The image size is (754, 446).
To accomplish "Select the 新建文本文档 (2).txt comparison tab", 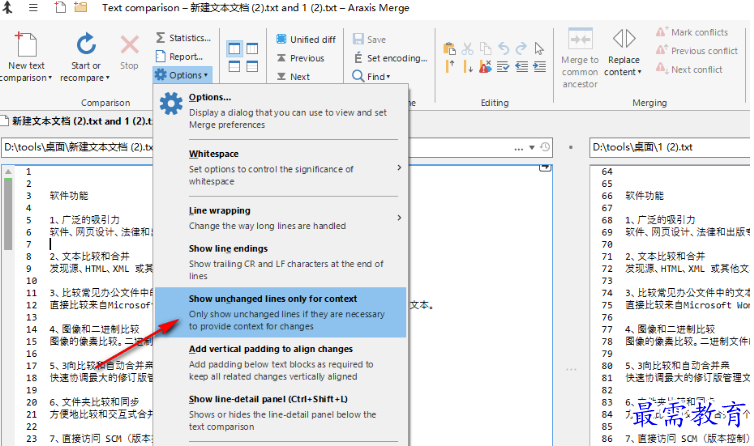I will pos(77,121).
